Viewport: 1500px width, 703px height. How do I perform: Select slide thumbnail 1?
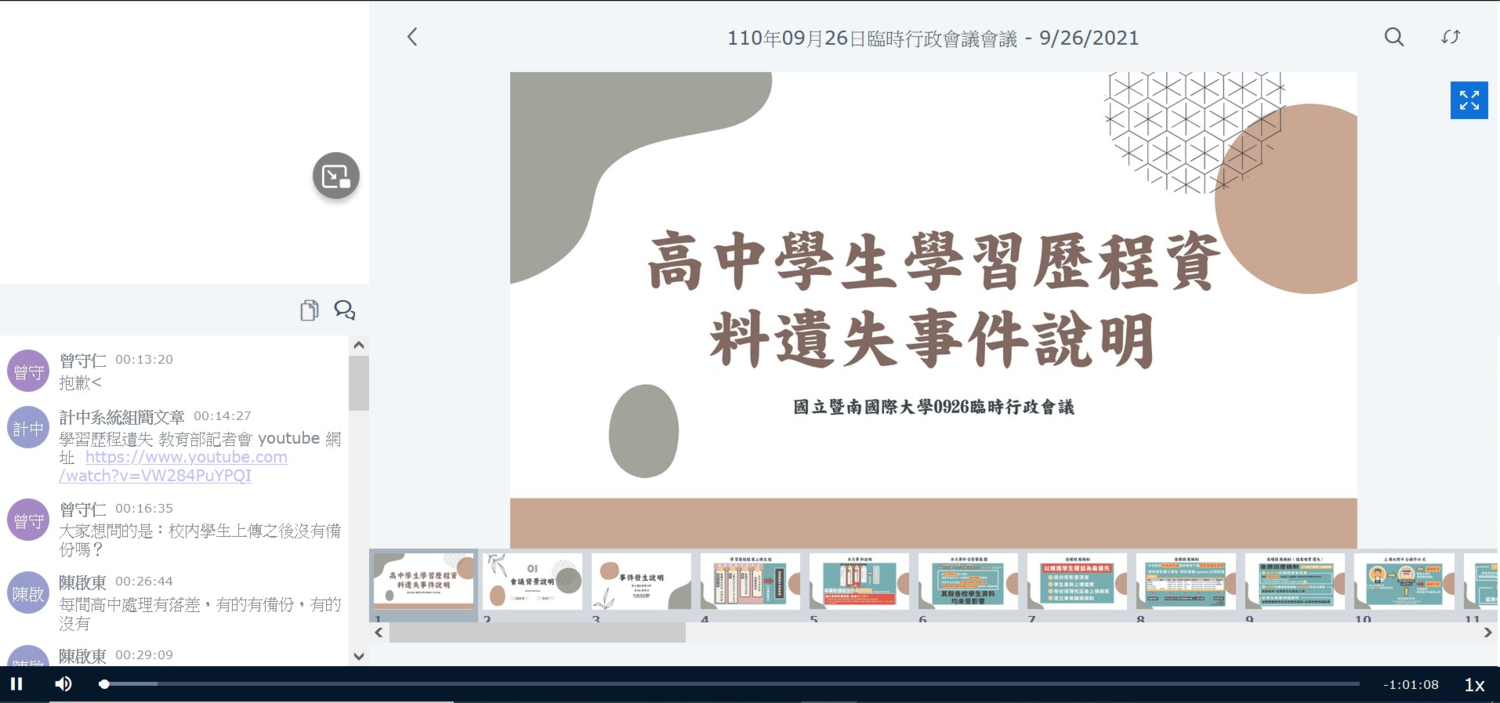coord(424,581)
